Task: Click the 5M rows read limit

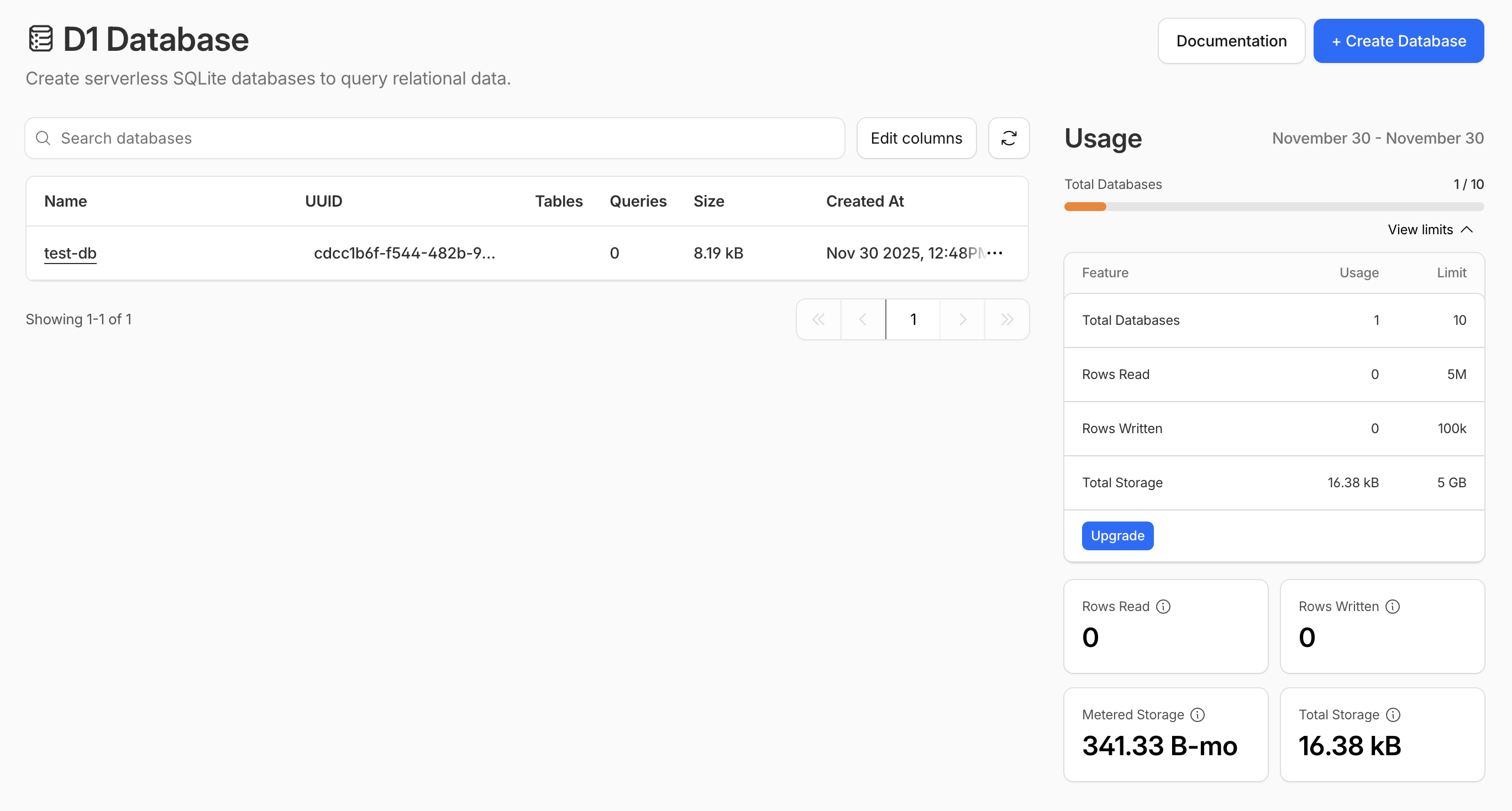Action: click(1456, 375)
